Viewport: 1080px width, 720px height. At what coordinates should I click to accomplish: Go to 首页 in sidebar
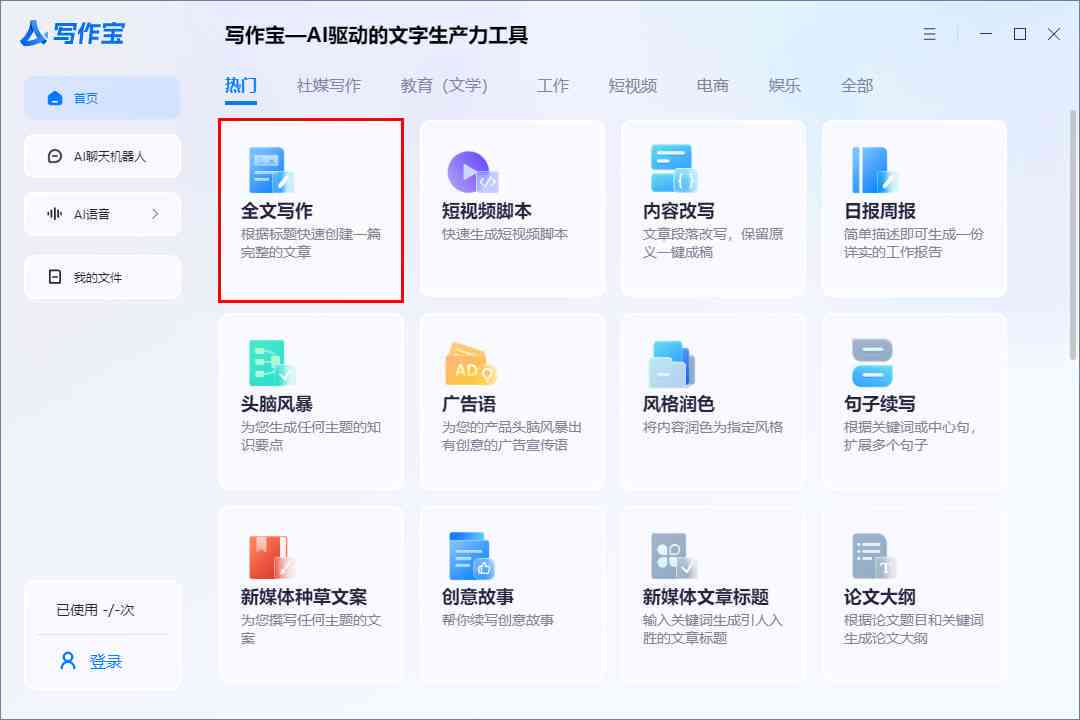pos(102,98)
